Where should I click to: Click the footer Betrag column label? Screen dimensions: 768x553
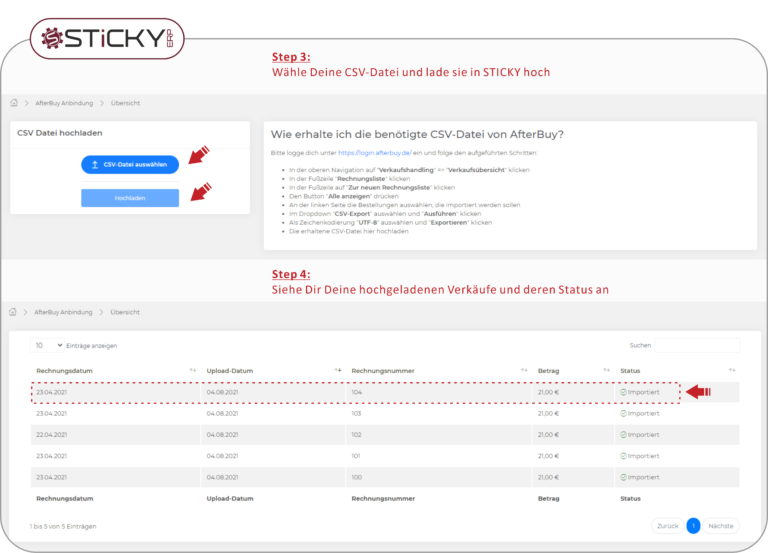tap(548, 499)
